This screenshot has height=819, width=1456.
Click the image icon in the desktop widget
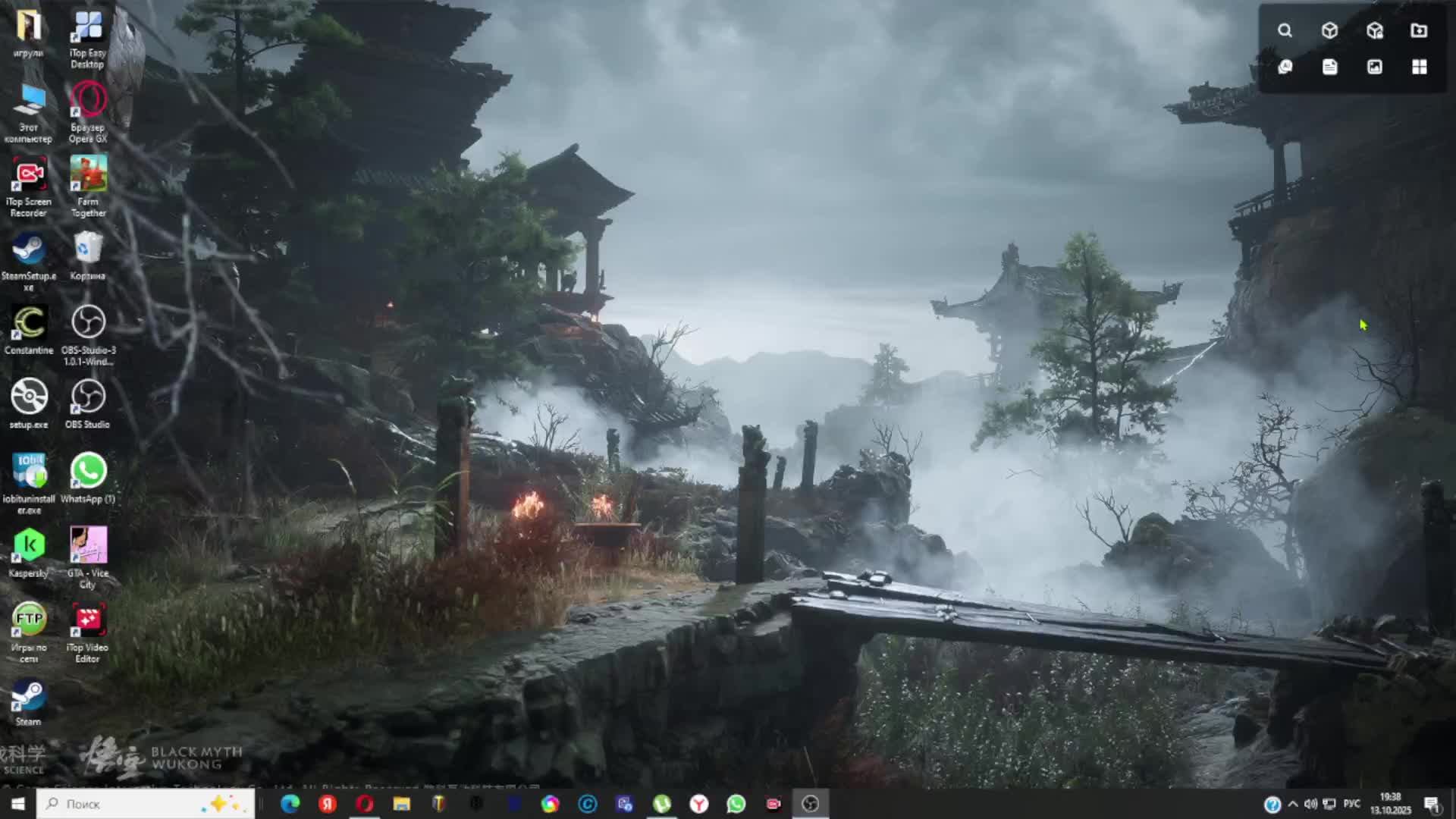1375,67
